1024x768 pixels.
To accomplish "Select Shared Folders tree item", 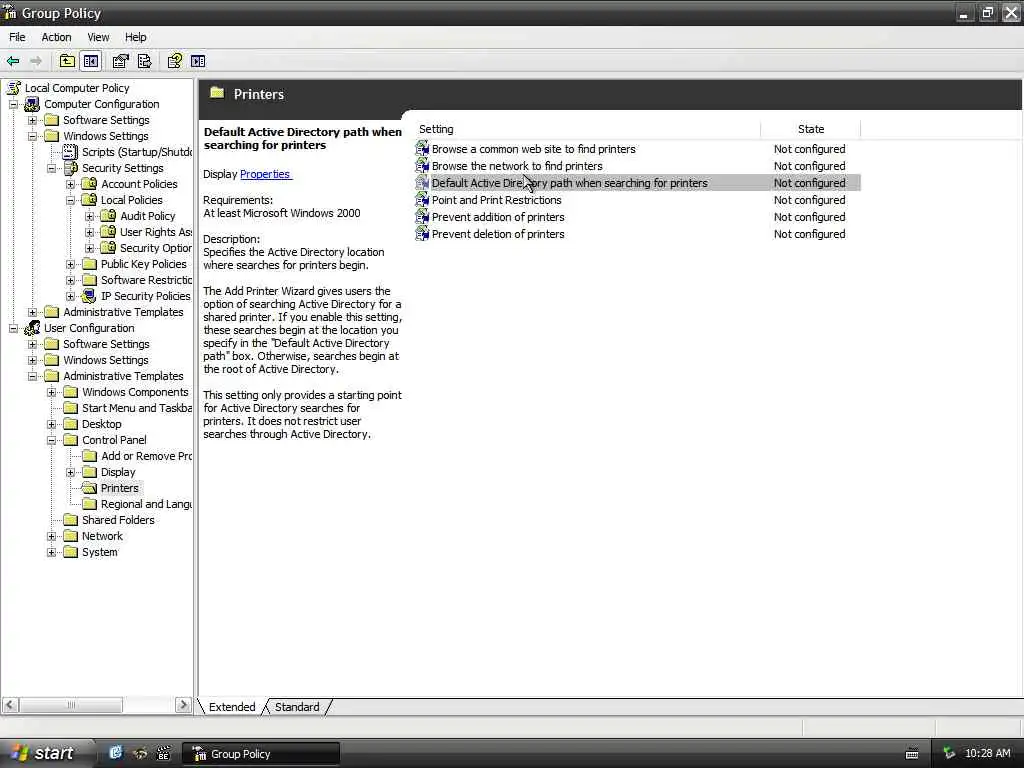I will coord(118,520).
